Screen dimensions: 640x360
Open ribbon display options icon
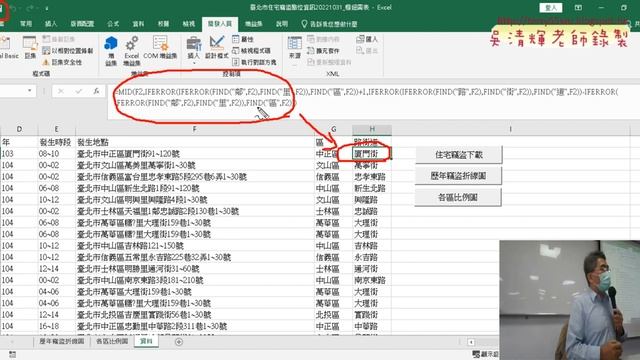578,8
